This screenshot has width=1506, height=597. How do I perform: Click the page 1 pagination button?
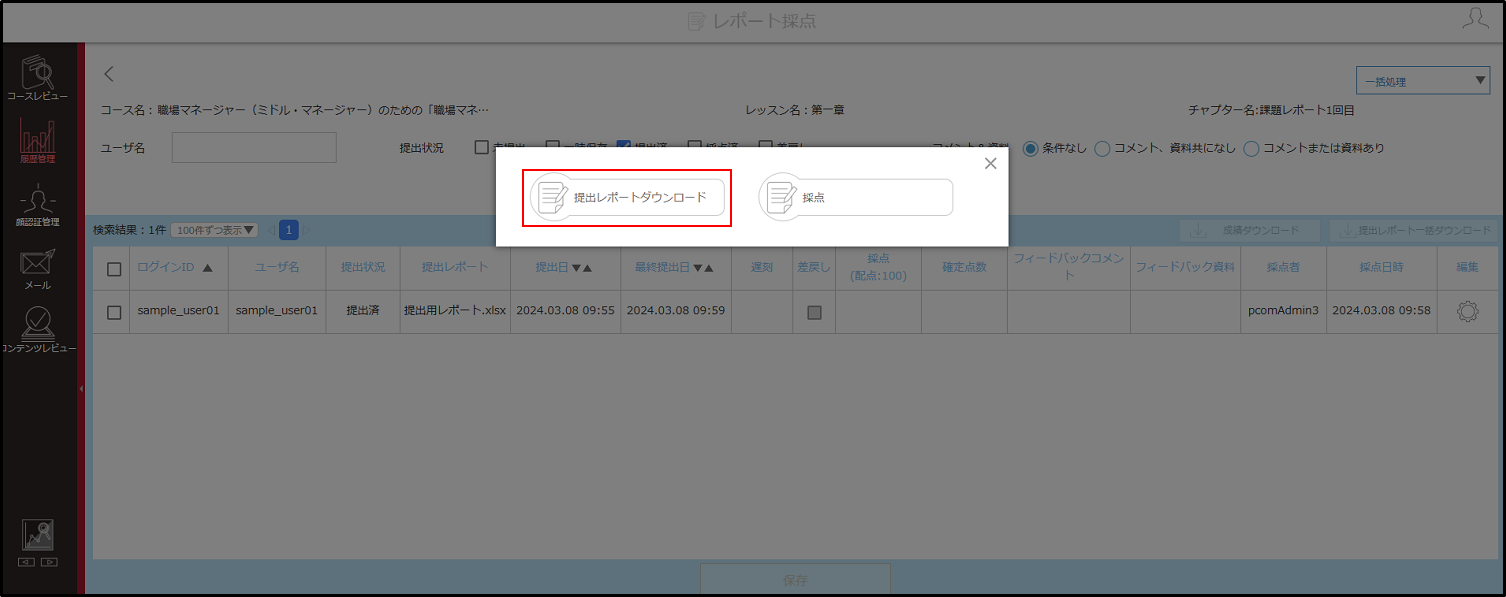[x=289, y=230]
